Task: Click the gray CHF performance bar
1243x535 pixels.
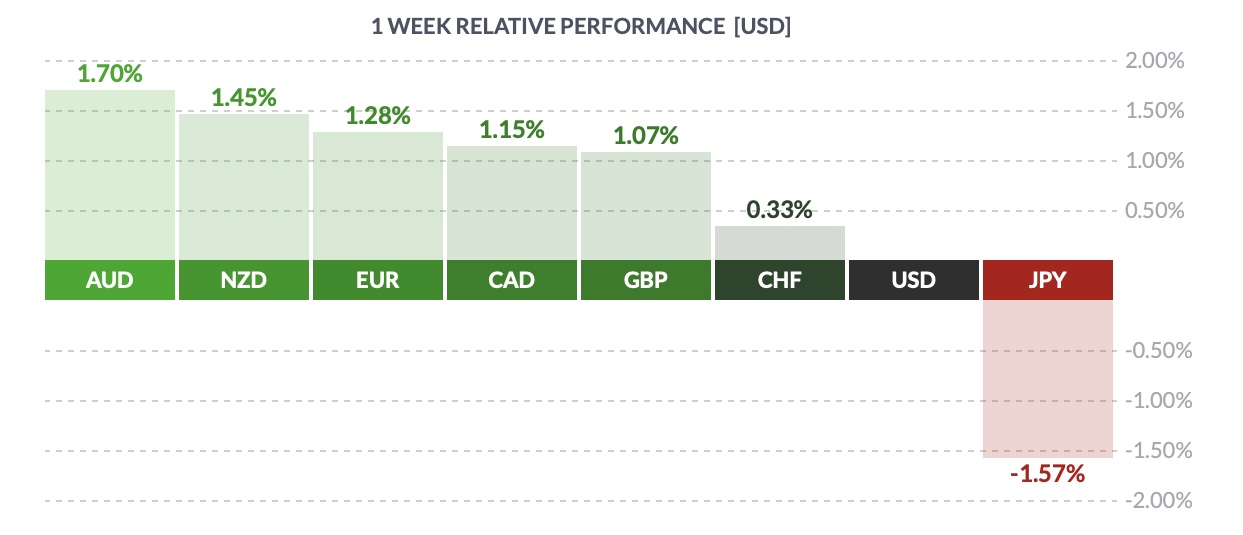Action: (780, 243)
